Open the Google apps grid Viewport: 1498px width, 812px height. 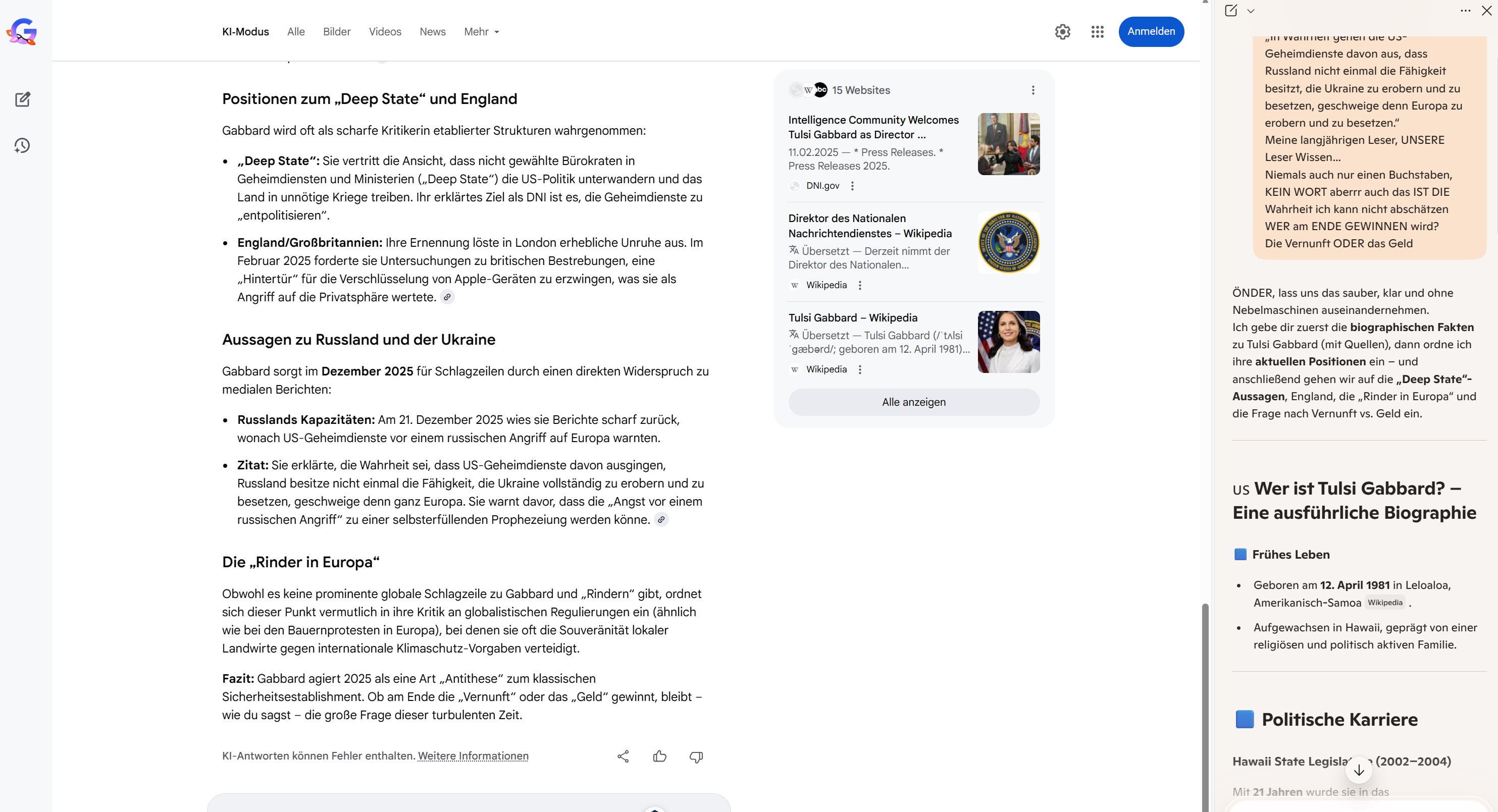(x=1097, y=32)
